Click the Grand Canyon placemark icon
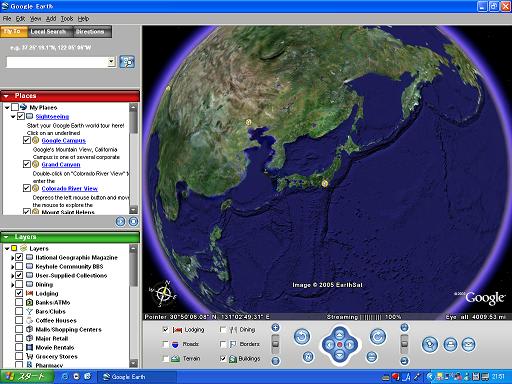 point(36,164)
